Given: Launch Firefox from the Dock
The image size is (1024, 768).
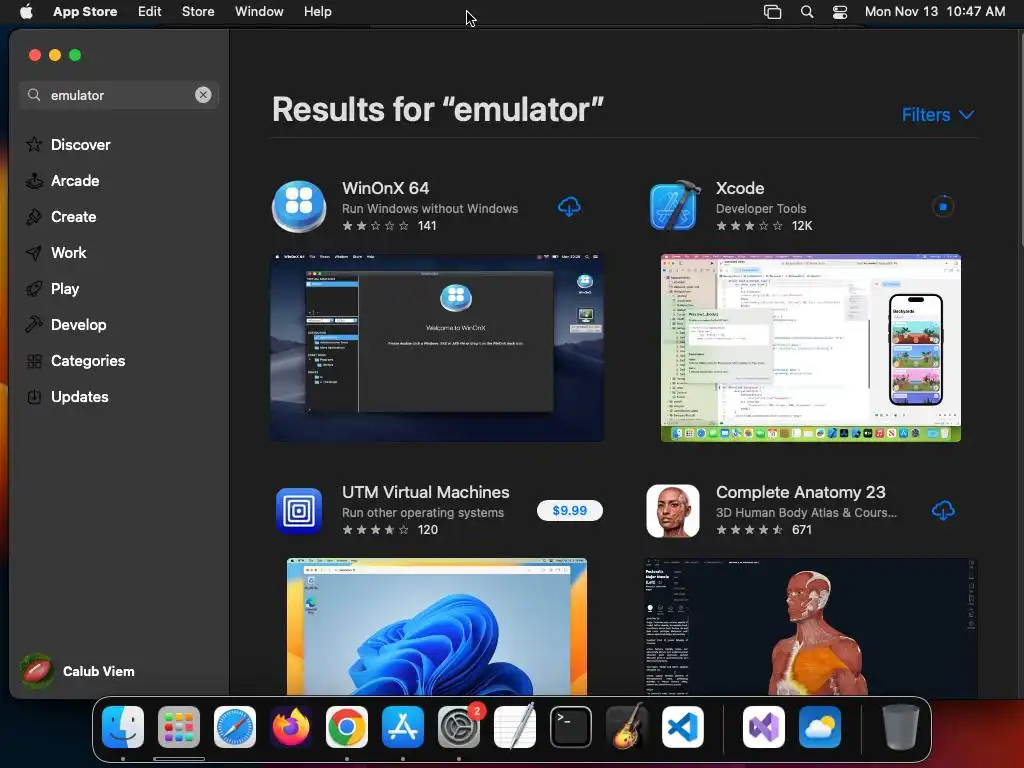Looking at the screenshot, I should [x=291, y=727].
